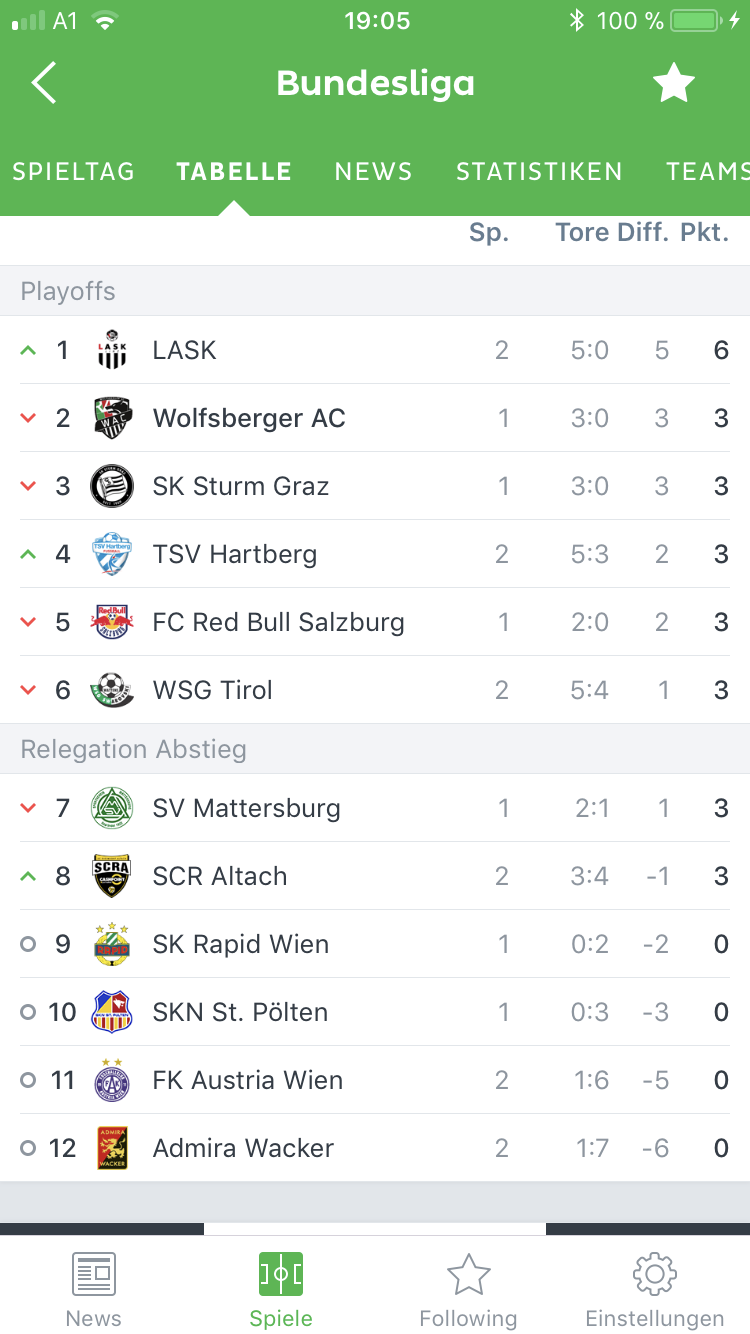750x1334 pixels.
Task: Tap the SK Rapid Wien crest
Action: click(111, 944)
